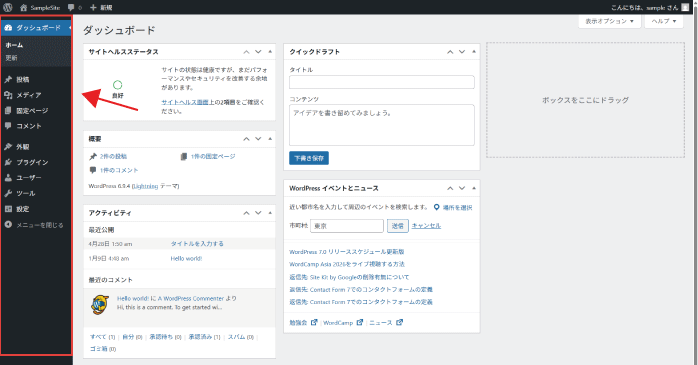698x365 pixels.
Task: Open Lightning theme link
Action: pyautogui.click(x=146, y=187)
